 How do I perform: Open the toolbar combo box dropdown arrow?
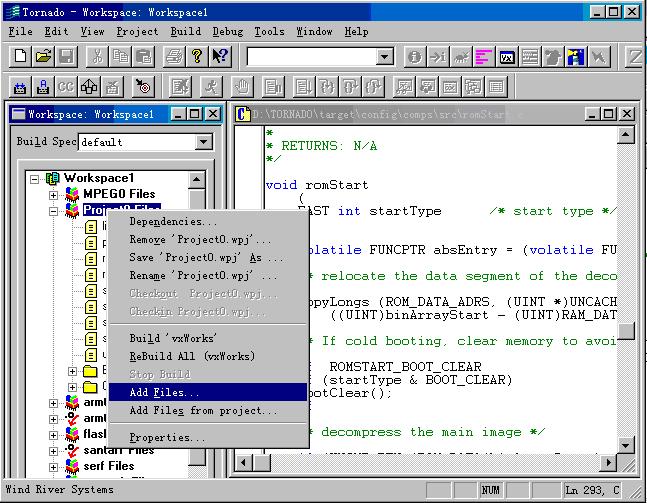(x=385, y=57)
